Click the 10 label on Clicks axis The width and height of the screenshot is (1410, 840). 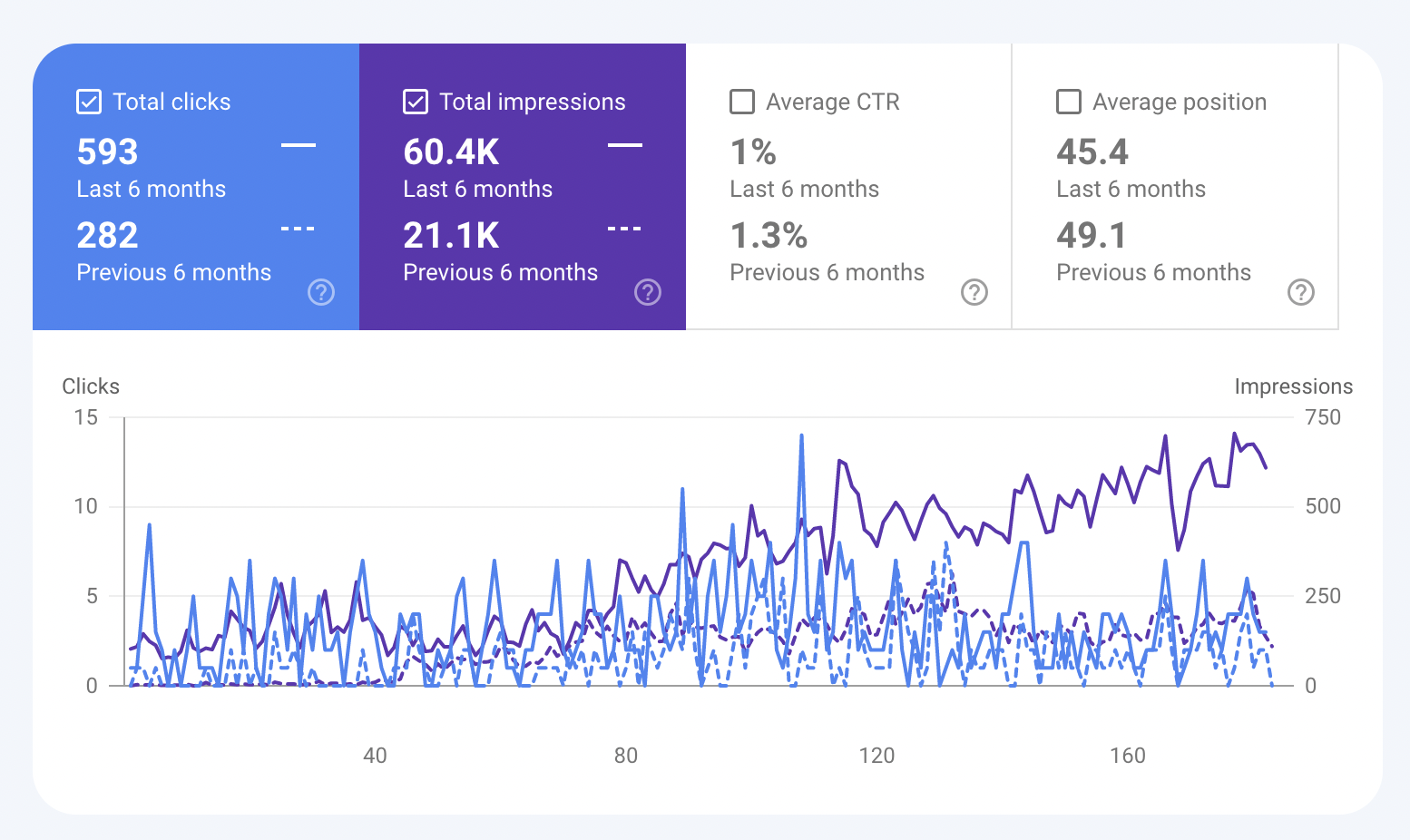point(86,506)
